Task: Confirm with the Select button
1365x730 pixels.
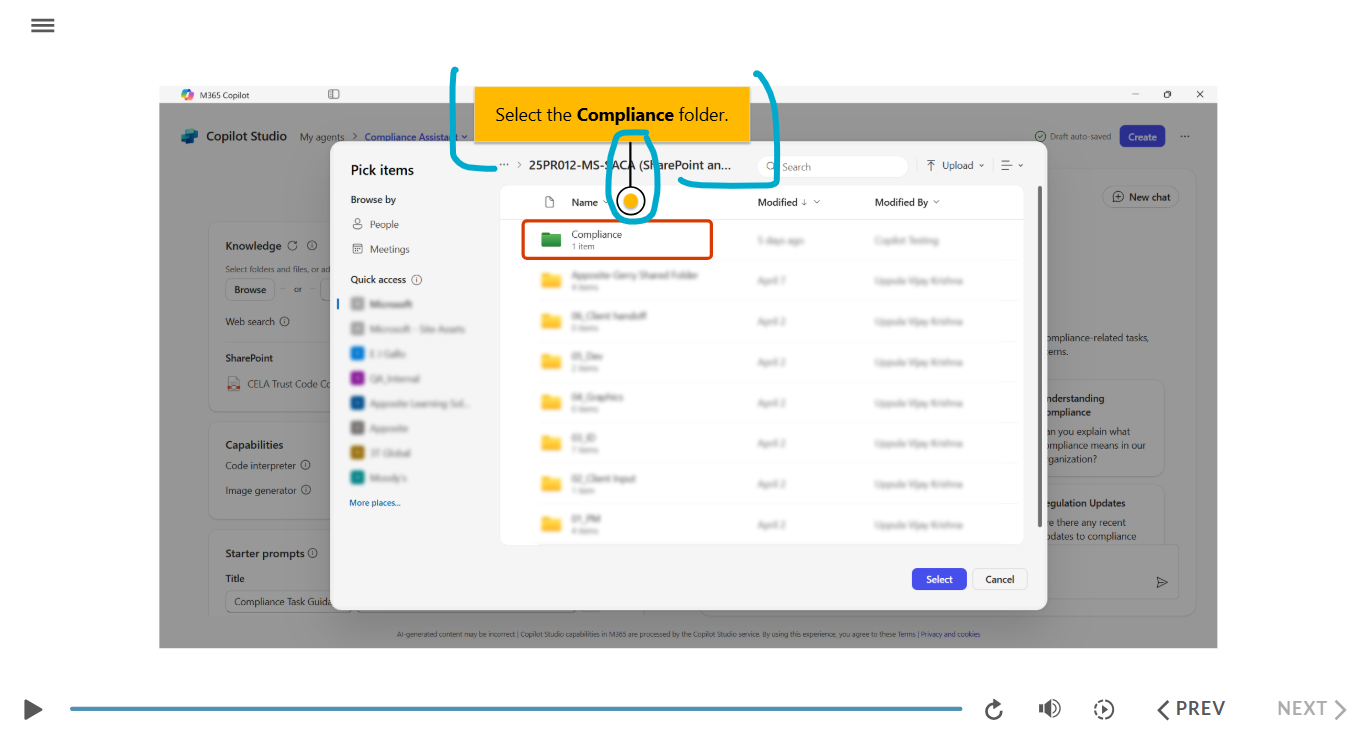Action: click(x=939, y=580)
